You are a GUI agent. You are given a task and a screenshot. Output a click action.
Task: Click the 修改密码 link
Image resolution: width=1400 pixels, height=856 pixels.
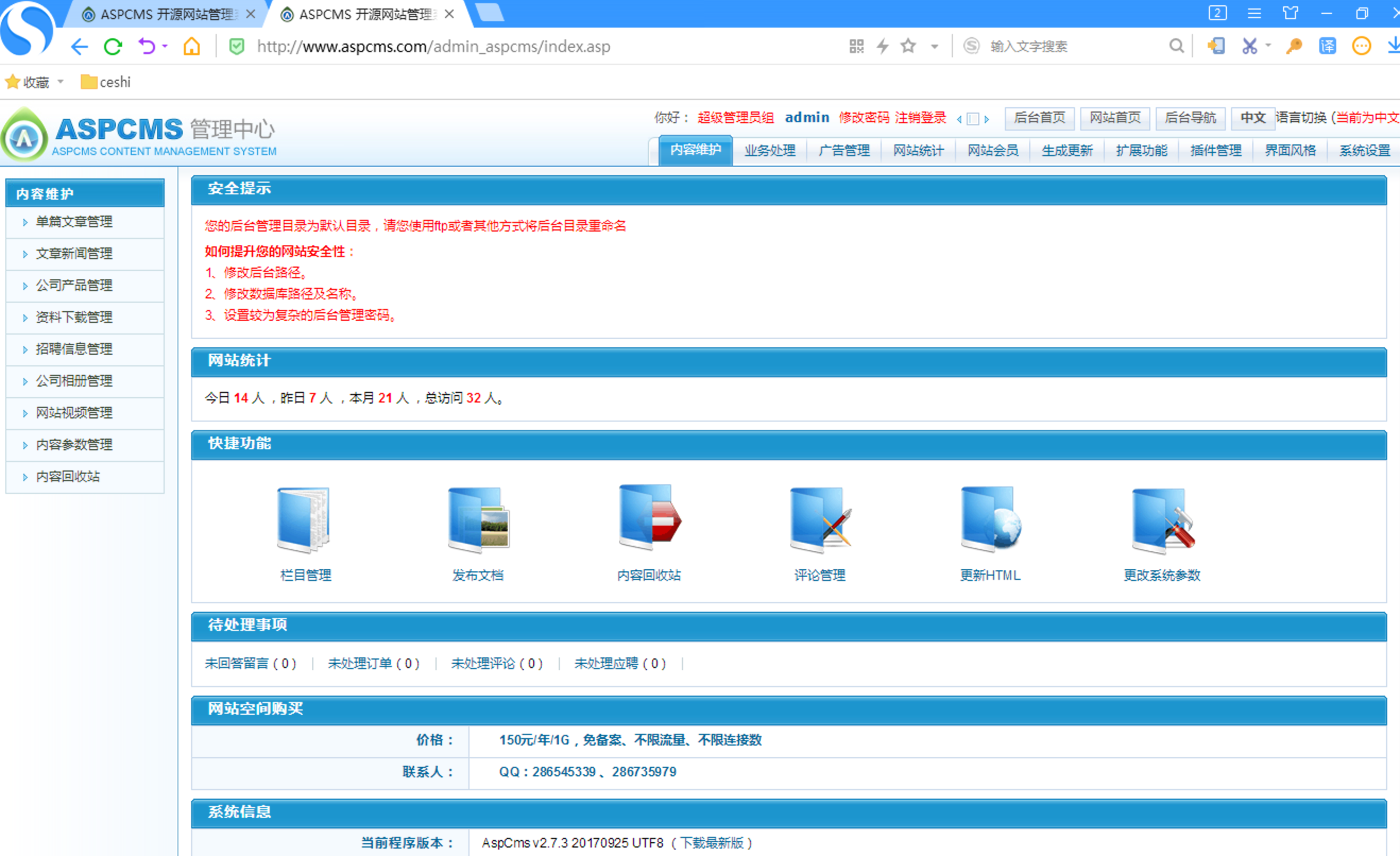(864, 117)
